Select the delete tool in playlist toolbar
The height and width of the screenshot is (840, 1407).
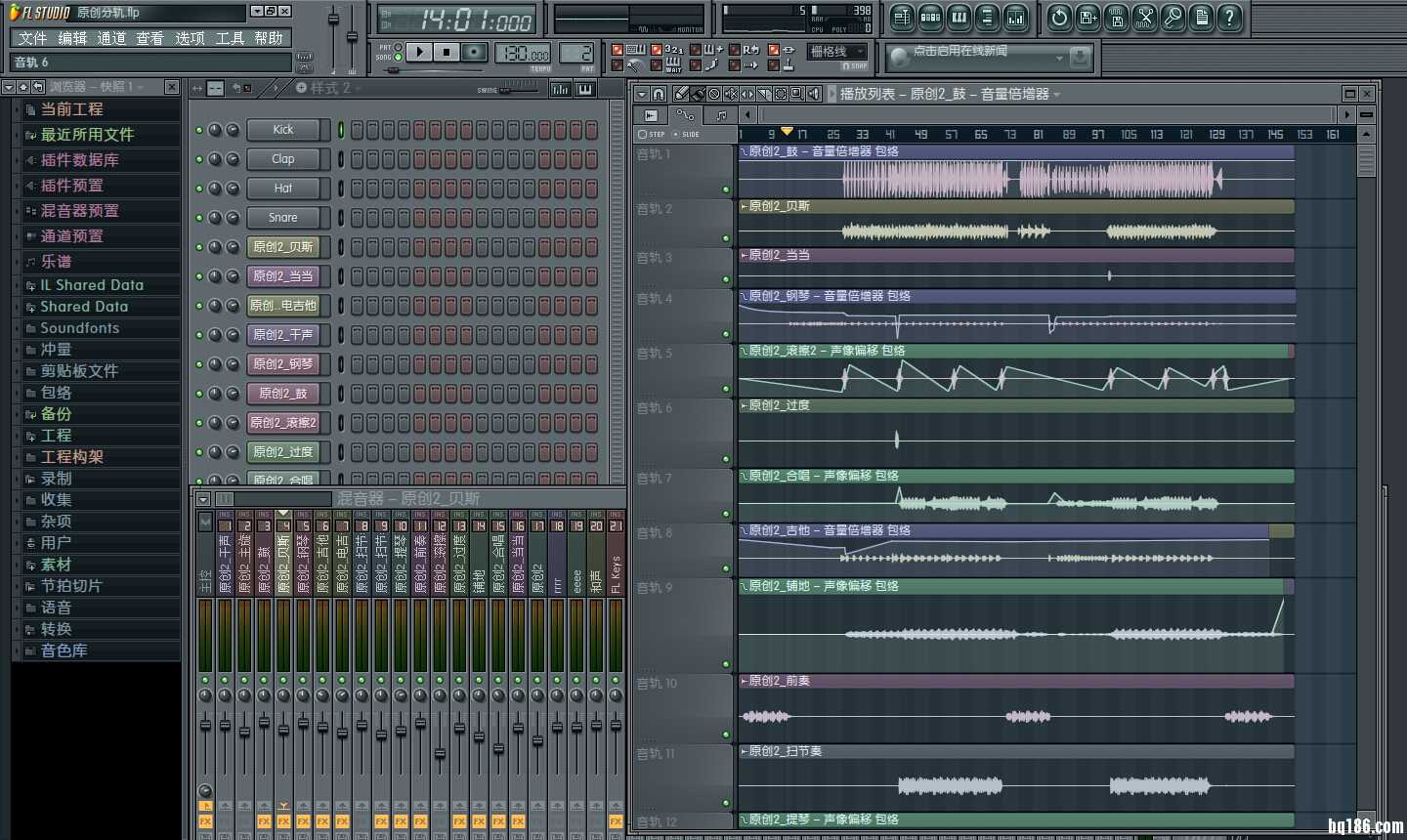714,94
